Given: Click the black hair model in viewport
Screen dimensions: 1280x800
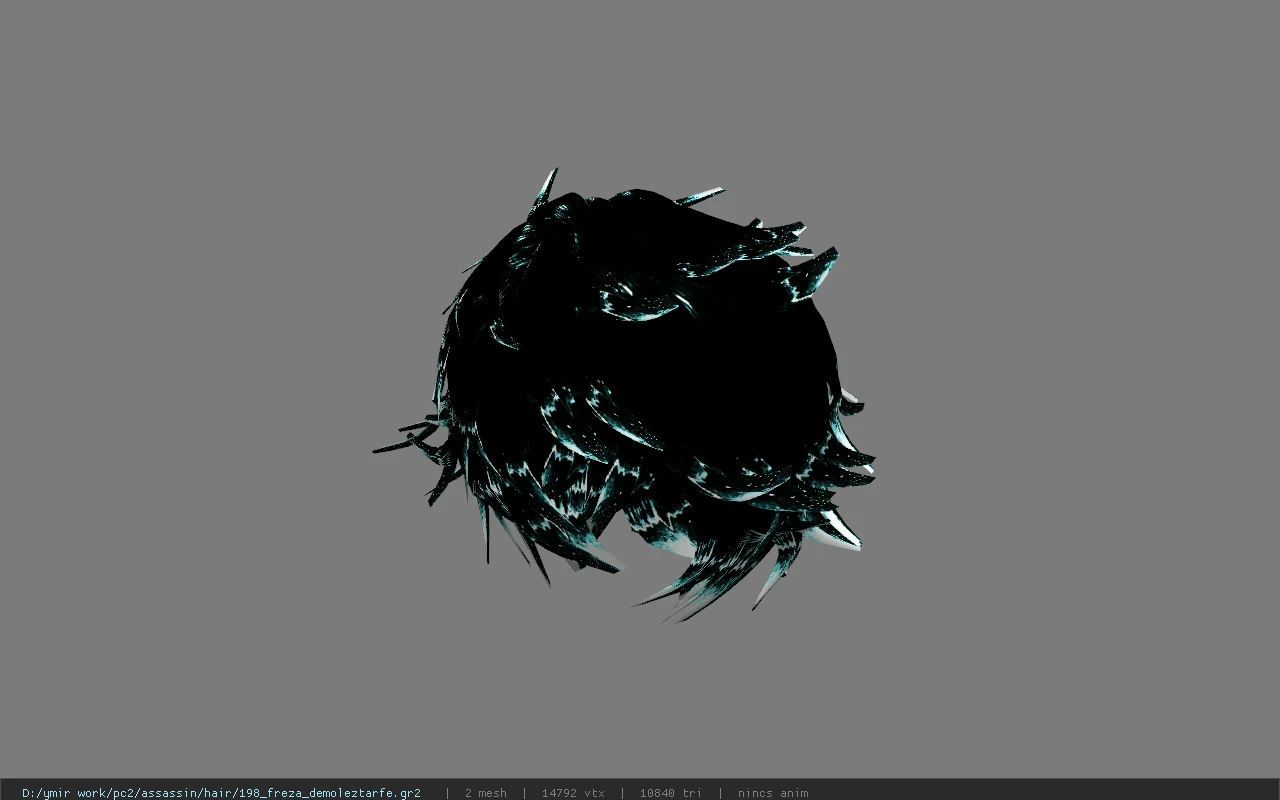Looking at the screenshot, I should point(625,395).
